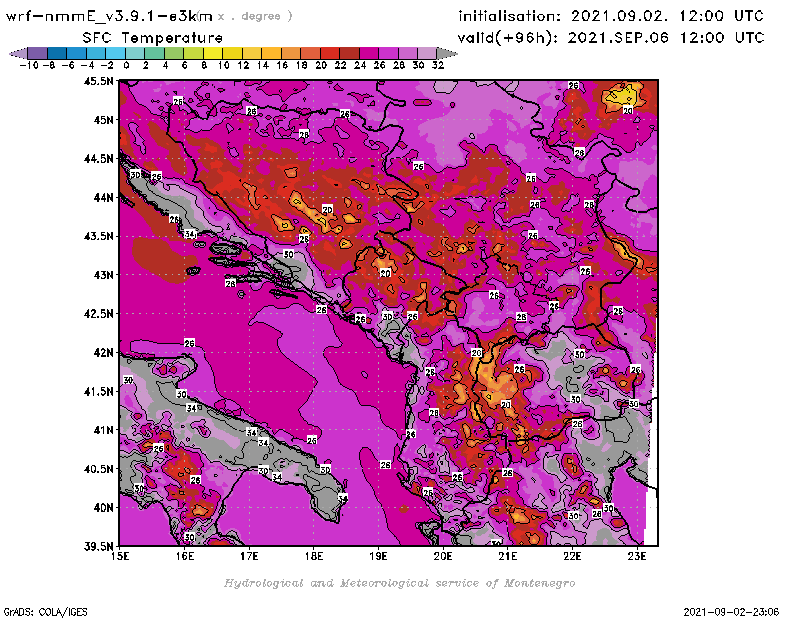Pick the legend swatch between 2 and 4

pos(154,53)
